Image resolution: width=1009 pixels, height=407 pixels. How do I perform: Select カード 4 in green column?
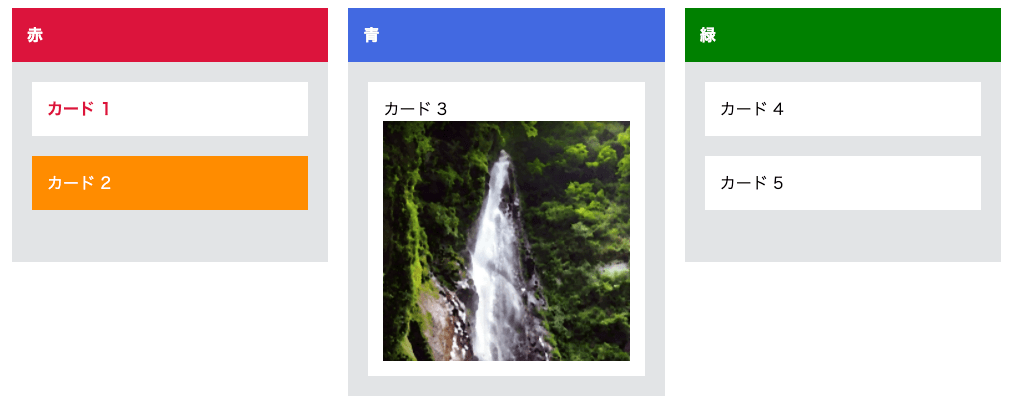point(843,109)
